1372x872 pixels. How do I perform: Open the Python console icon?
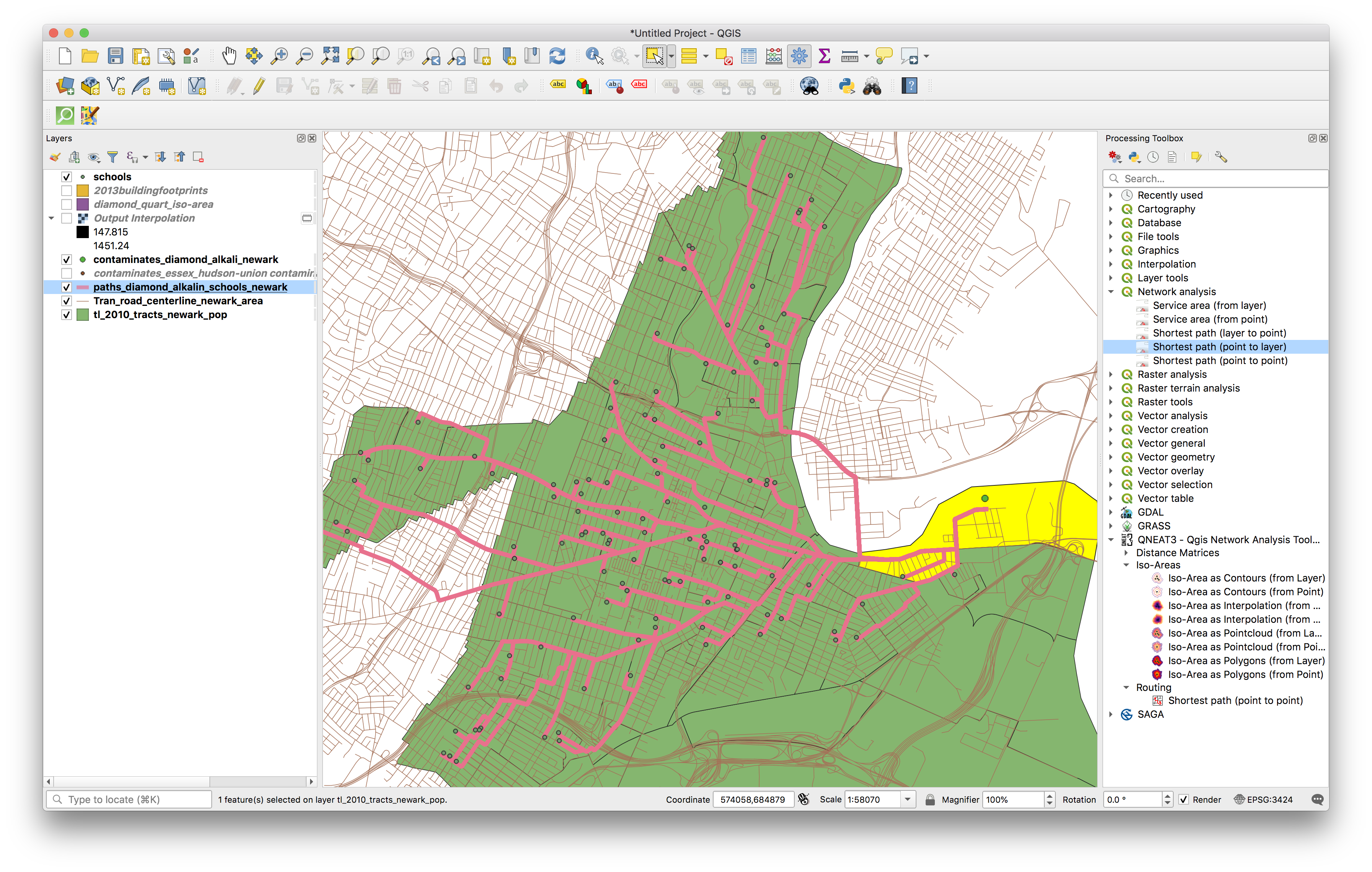pyautogui.click(x=847, y=86)
